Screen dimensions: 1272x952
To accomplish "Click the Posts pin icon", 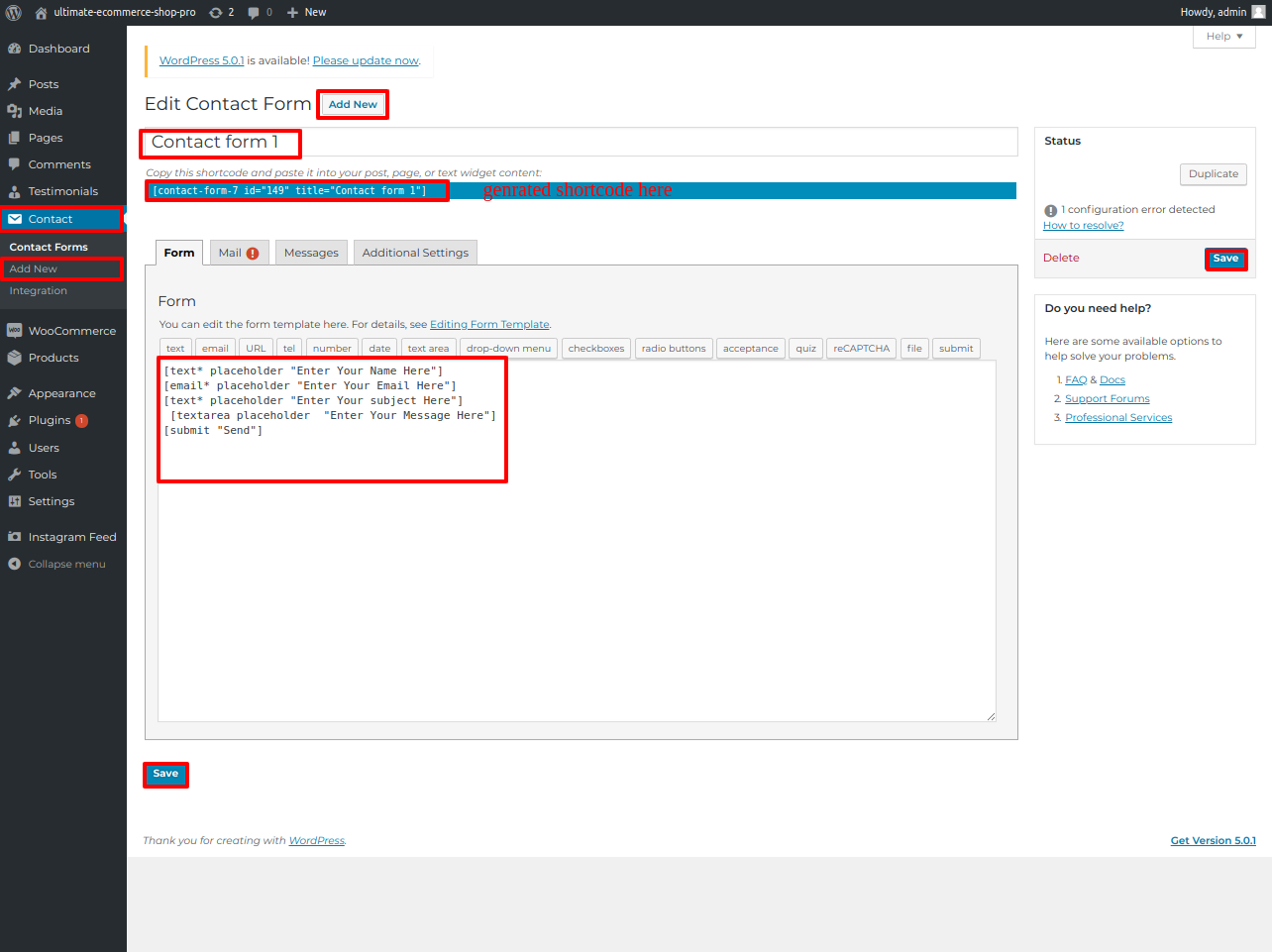I will (15, 84).
